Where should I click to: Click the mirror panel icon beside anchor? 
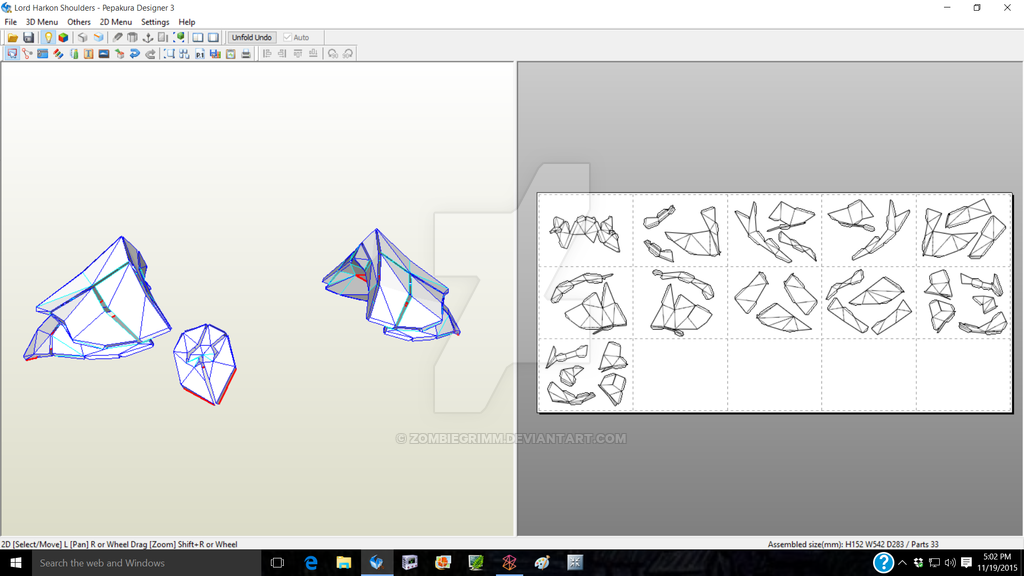(x=163, y=37)
